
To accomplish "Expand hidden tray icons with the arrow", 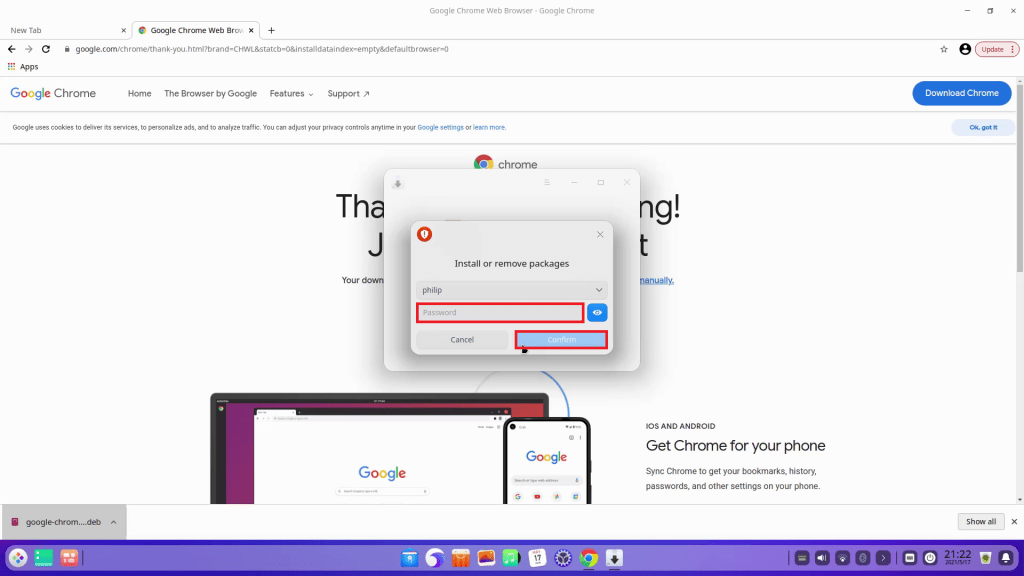I will [x=883, y=558].
